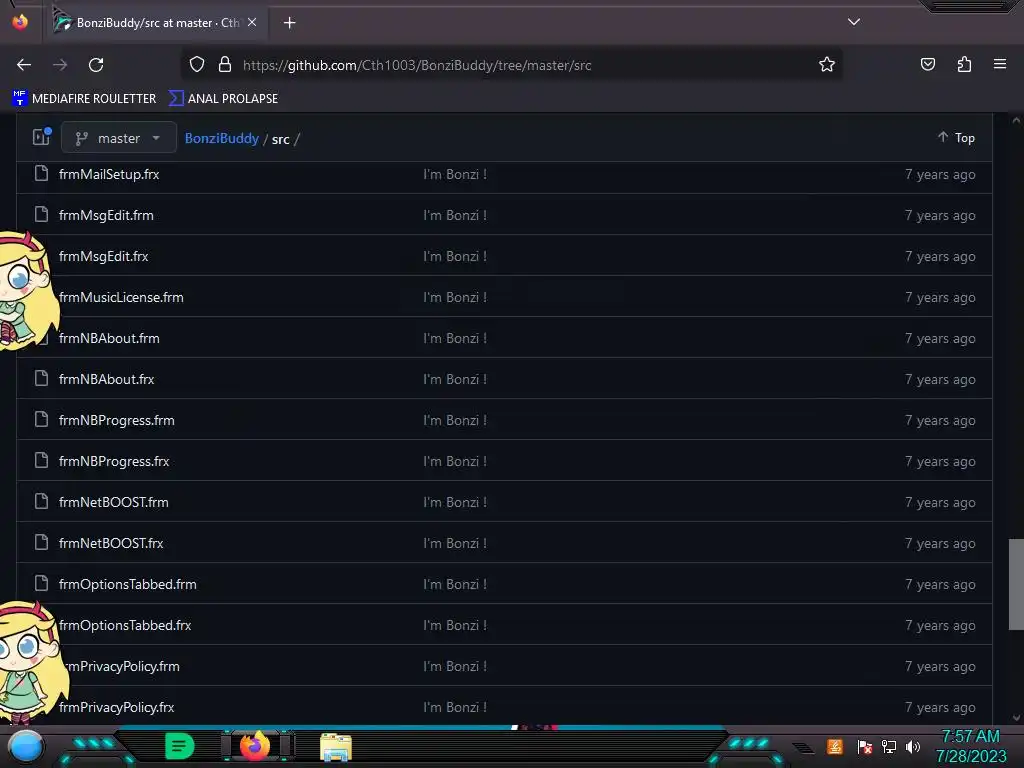Open Firefox application menu
Image resolution: width=1024 pixels, height=768 pixels.
tap(1000, 64)
